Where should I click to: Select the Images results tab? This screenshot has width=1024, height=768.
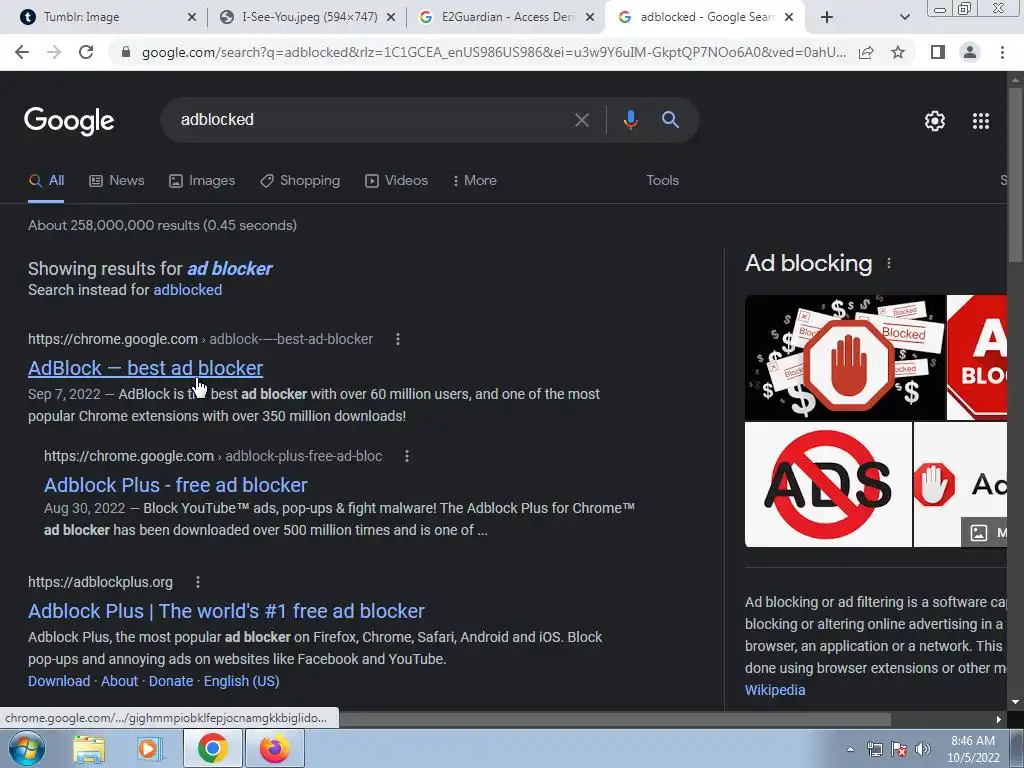tap(202, 180)
